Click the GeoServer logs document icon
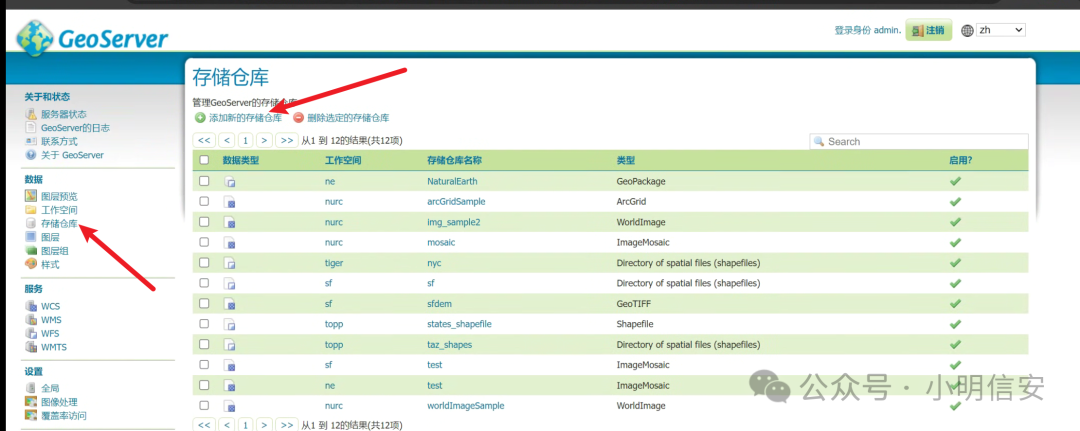This screenshot has height=431, width=1080. pyautogui.click(x=31, y=128)
